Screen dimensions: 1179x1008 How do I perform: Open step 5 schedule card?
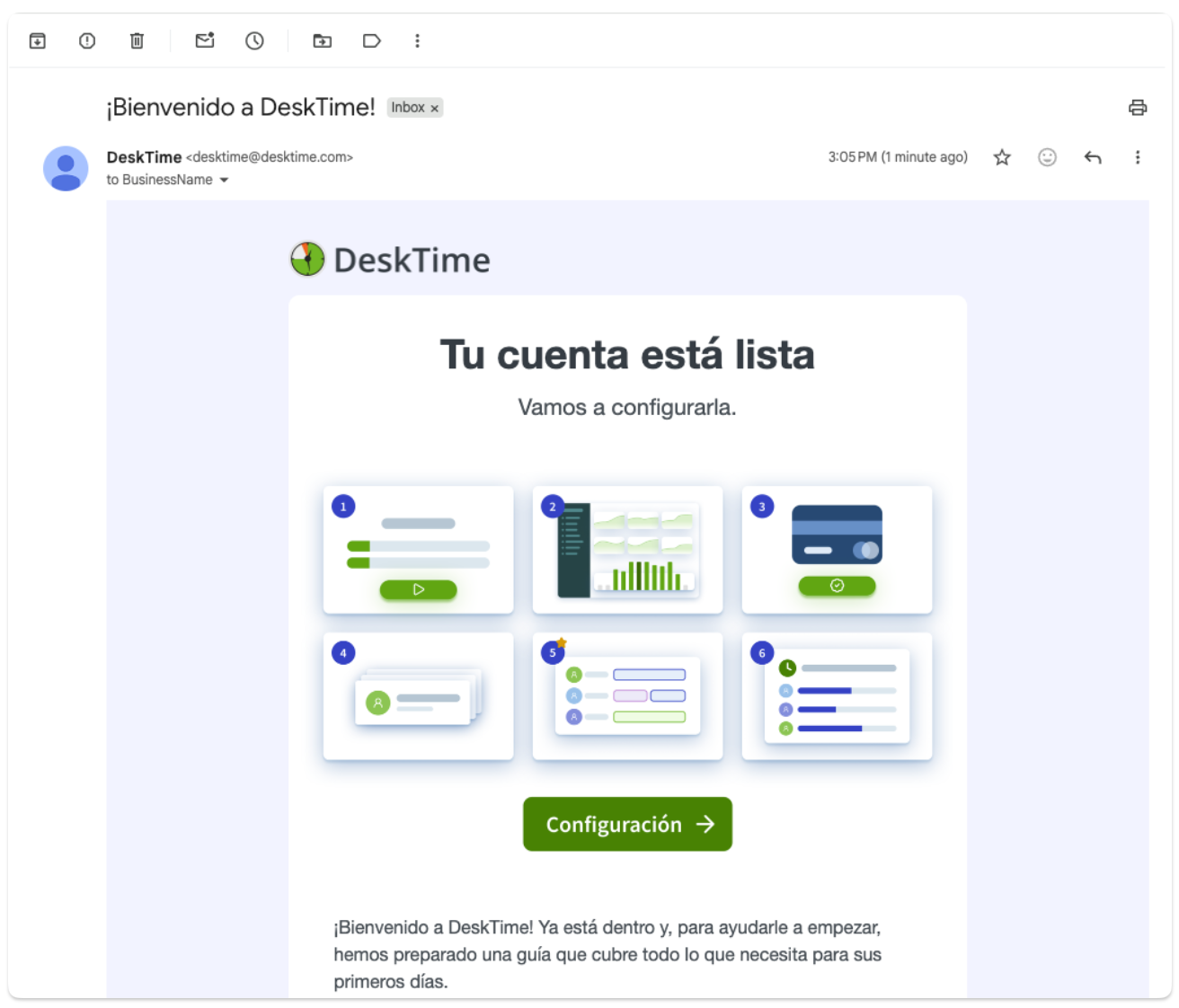click(628, 696)
